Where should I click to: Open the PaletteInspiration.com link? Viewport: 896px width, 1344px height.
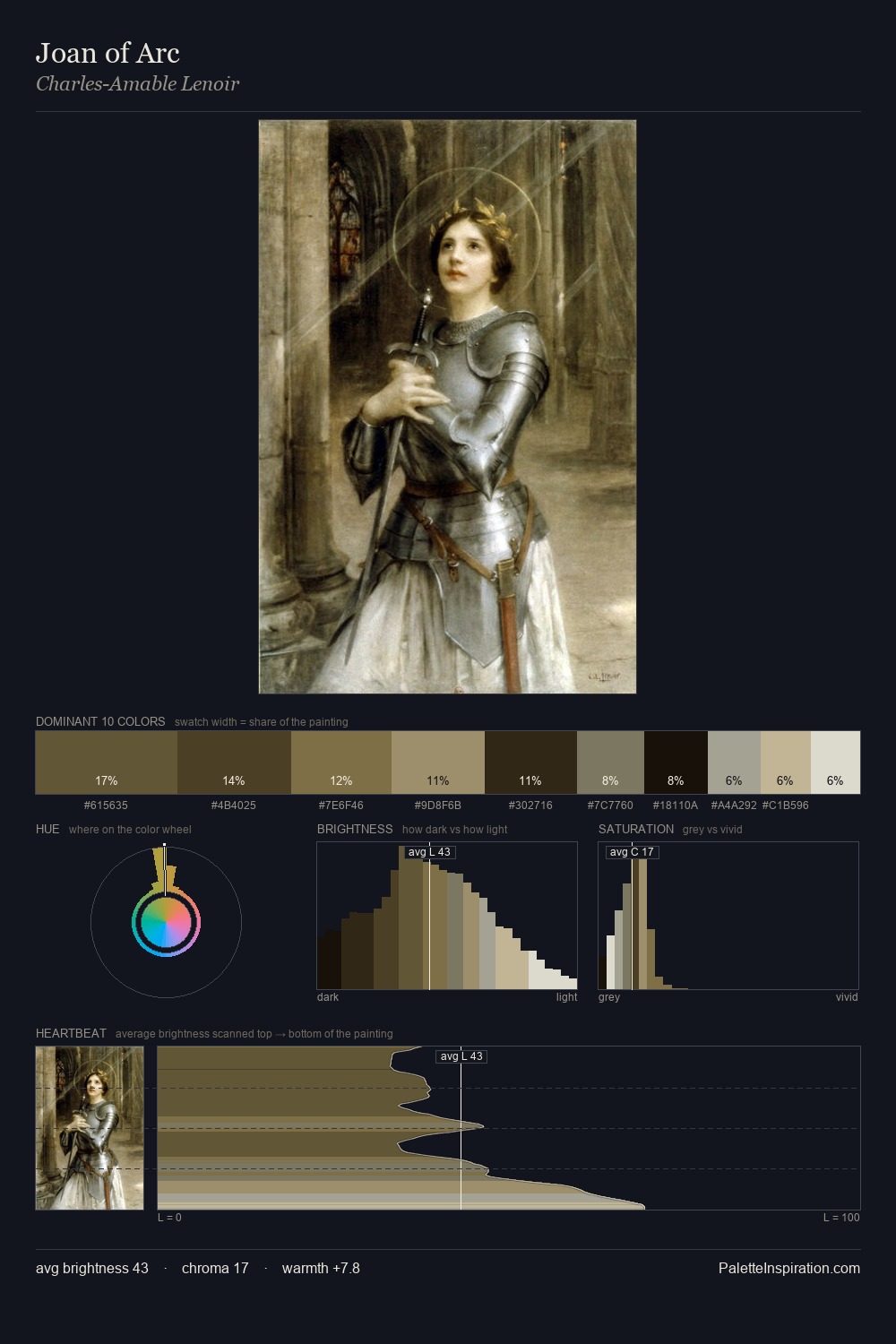[x=789, y=1268]
